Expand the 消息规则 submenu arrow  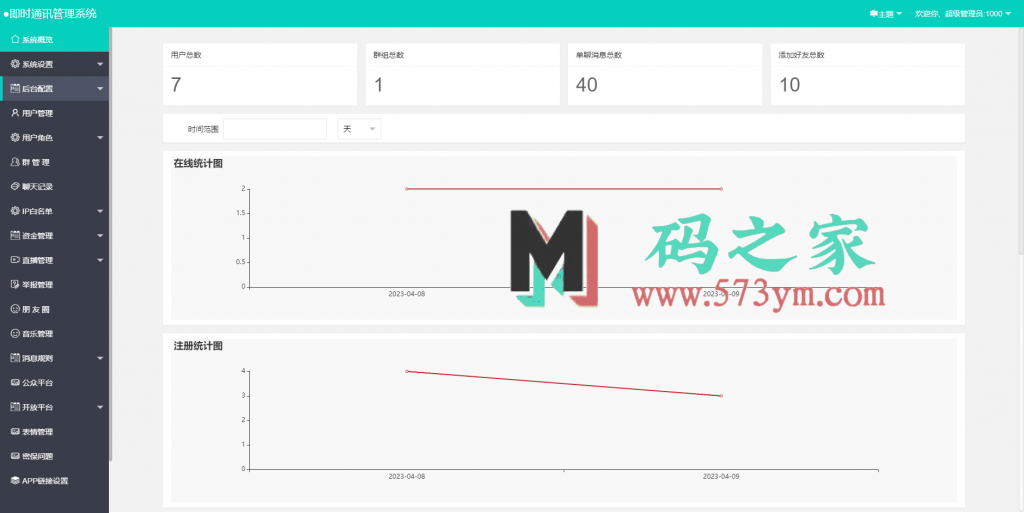point(100,358)
